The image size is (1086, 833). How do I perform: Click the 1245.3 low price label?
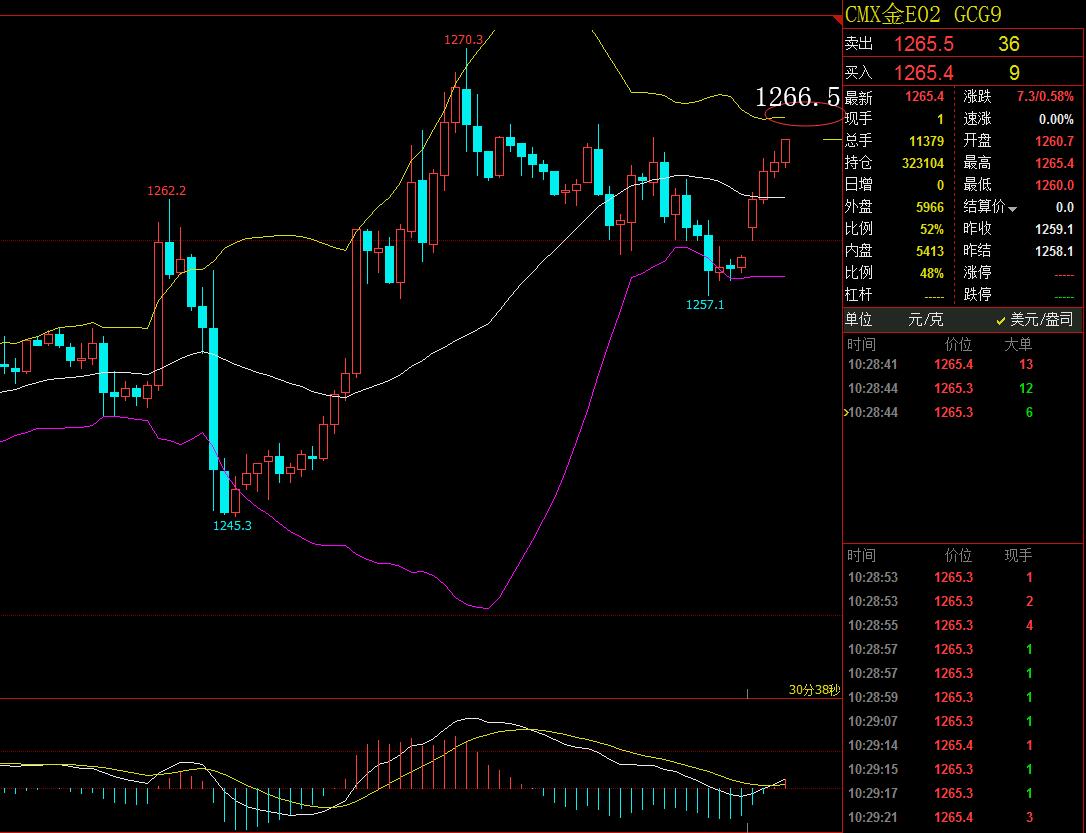click(232, 525)
